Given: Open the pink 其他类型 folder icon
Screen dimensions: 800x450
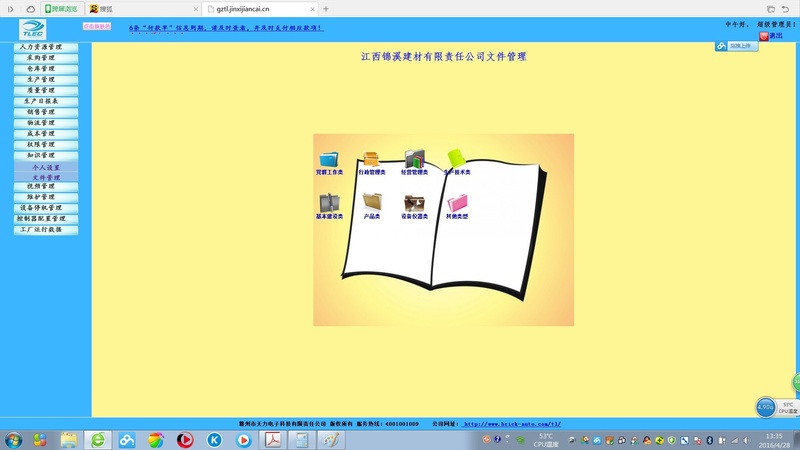Looking at the screenshot, I should click(457, 203).
